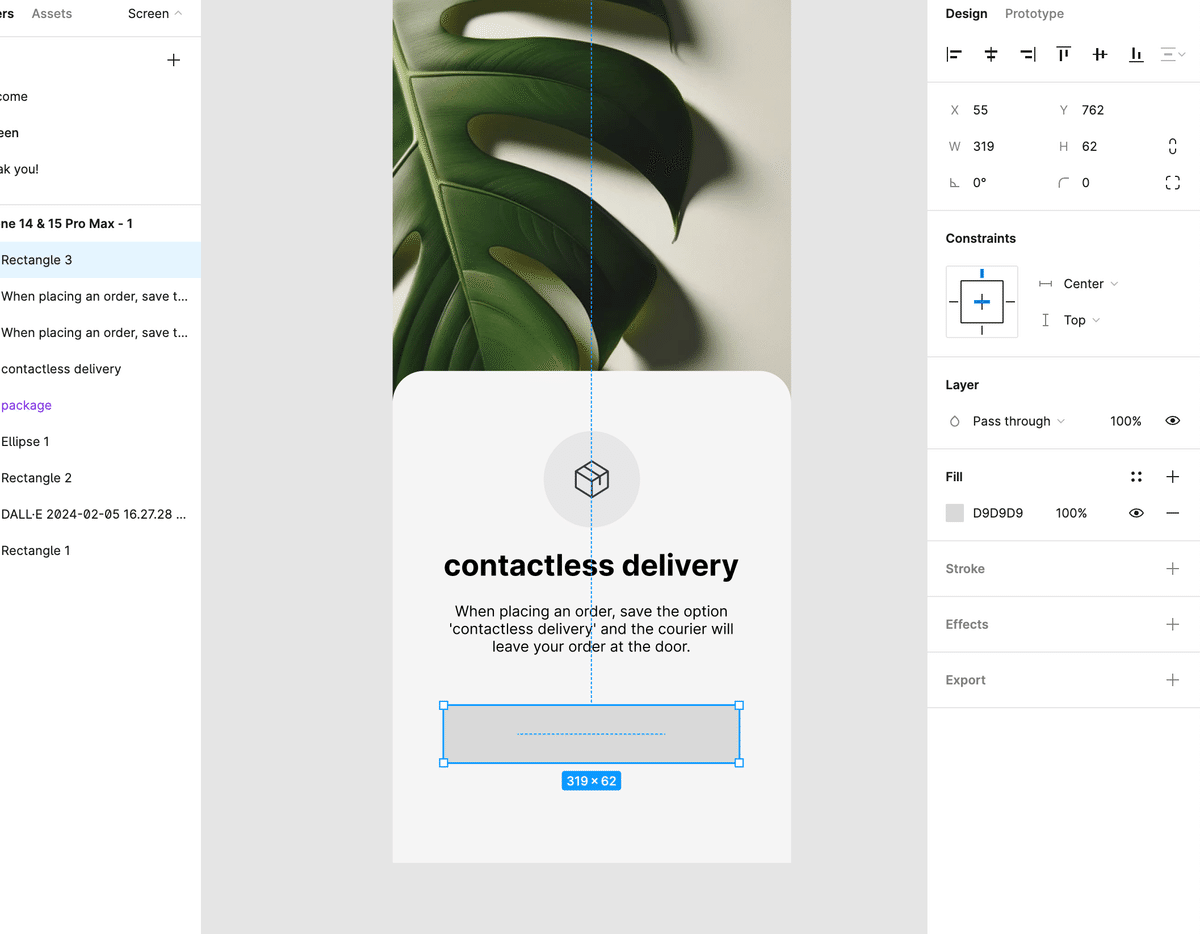
Task: Open vertical constraint Top dropdown
Action: tap(1081, 320)
